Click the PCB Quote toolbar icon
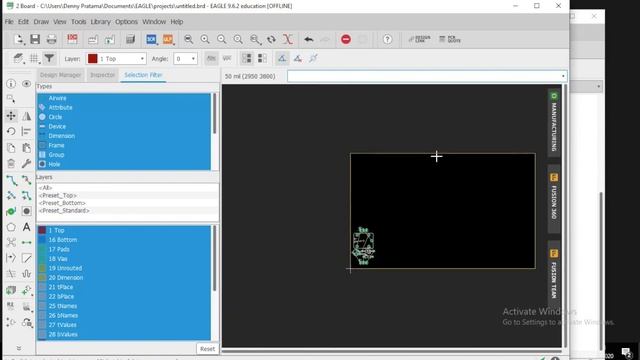The width and height of the screenshot is (640, 360). coord(450,39)
